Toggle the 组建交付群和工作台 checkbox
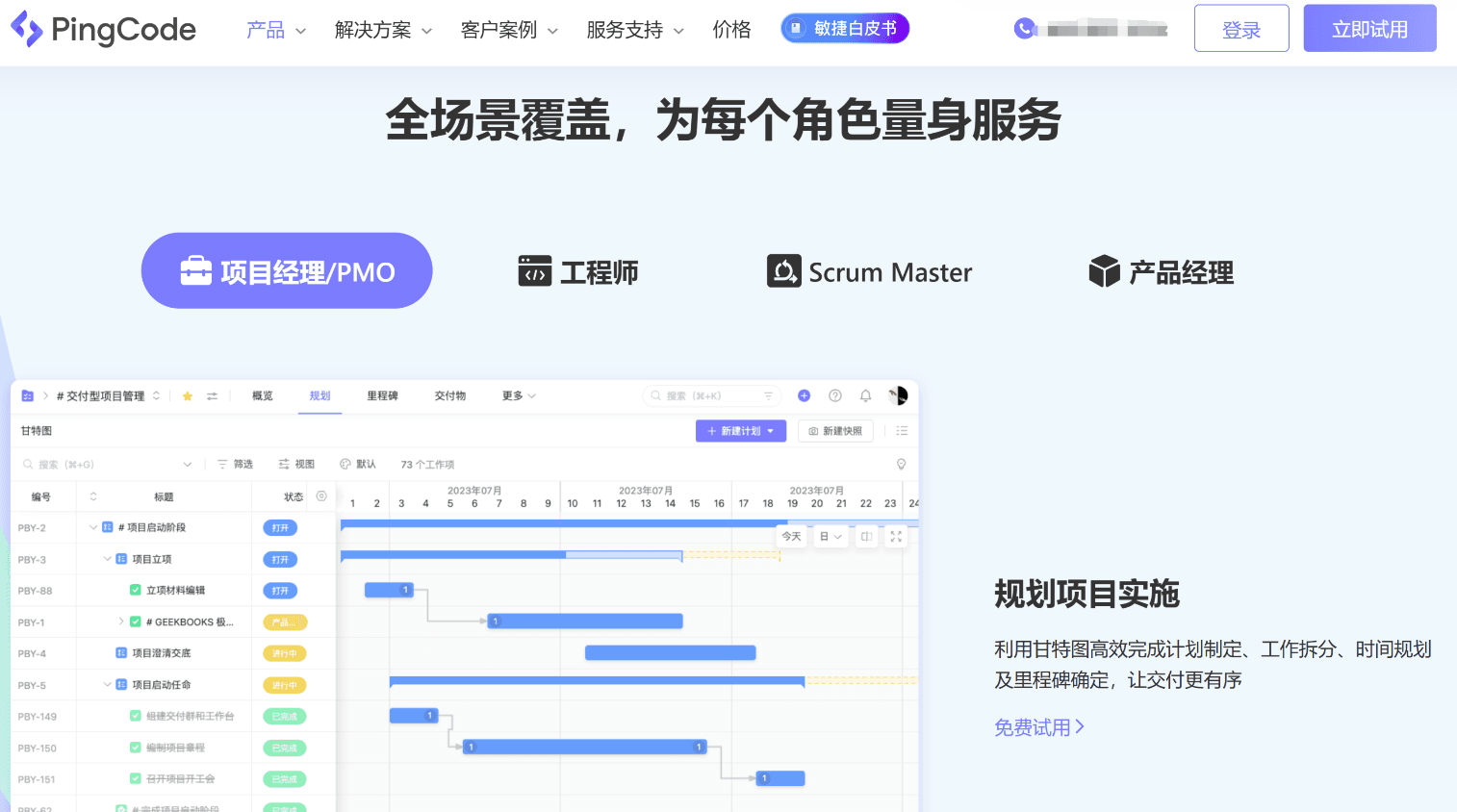 pyautogui.click(x=136, y=716)
